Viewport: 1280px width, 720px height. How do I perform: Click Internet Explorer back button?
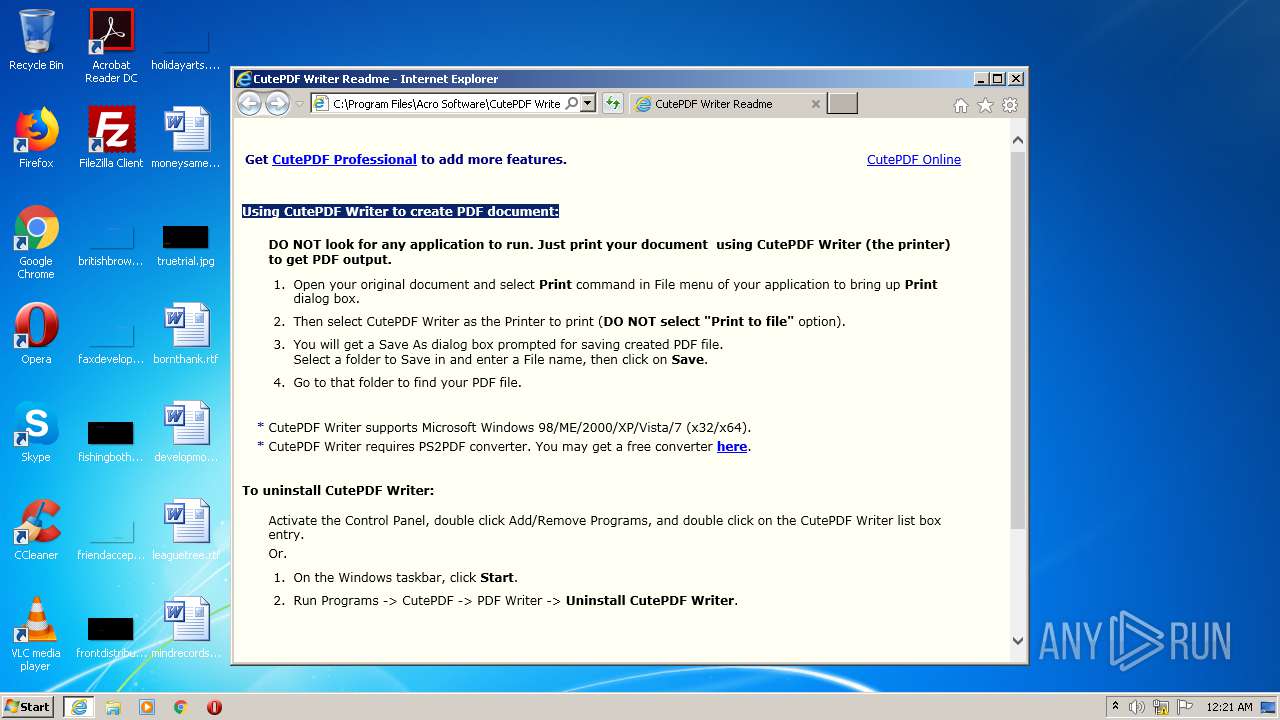click(x=249, y=103)
